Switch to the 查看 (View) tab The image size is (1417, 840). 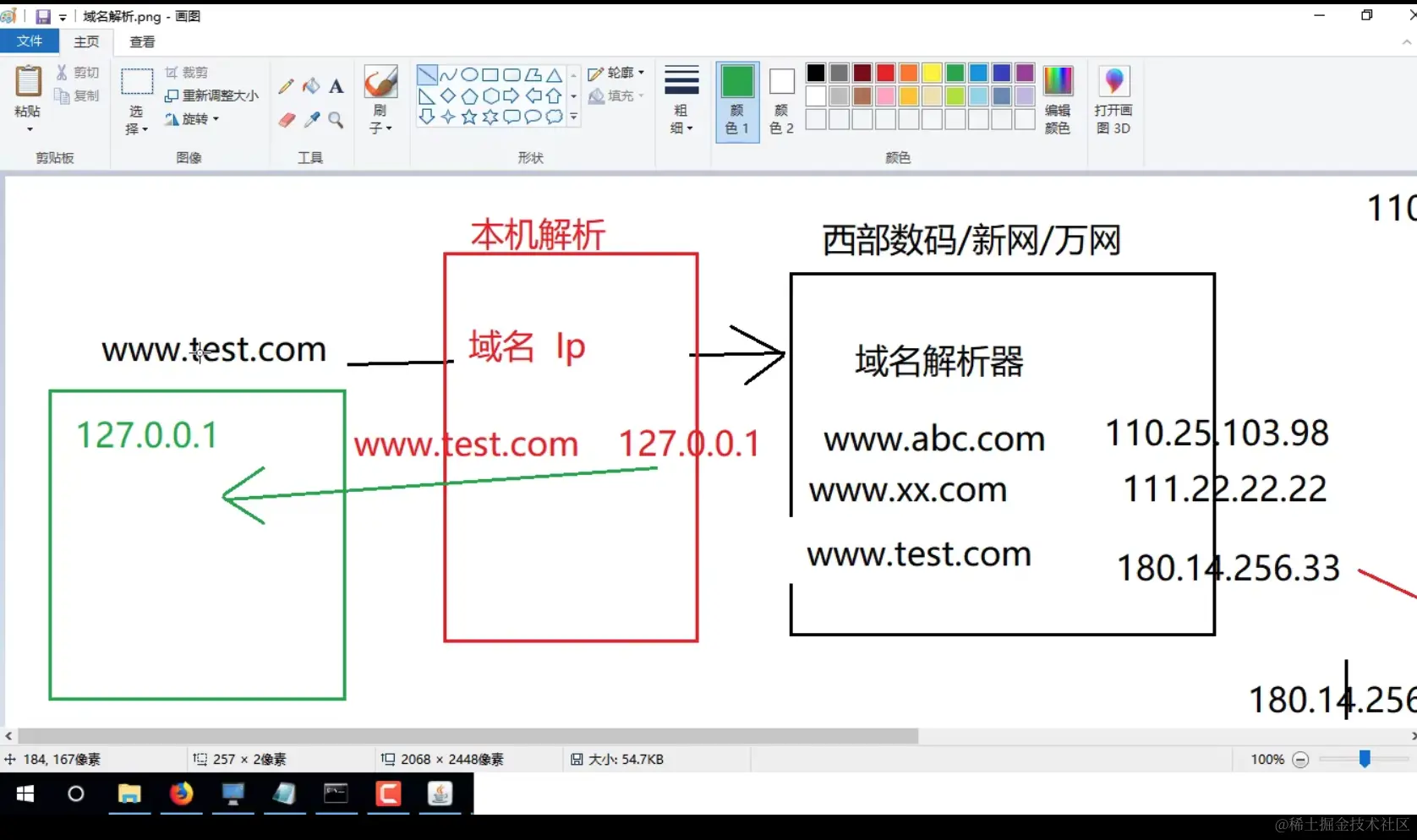pyautogui.click(x=141, y=41)
